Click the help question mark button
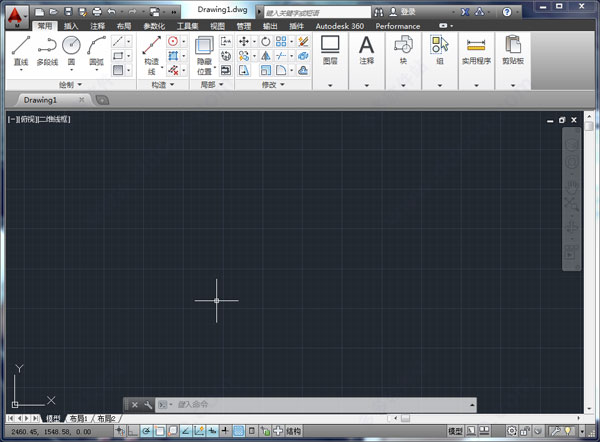Screen dimensions: 600x442 pyautogui.click(x=507, y=12)
